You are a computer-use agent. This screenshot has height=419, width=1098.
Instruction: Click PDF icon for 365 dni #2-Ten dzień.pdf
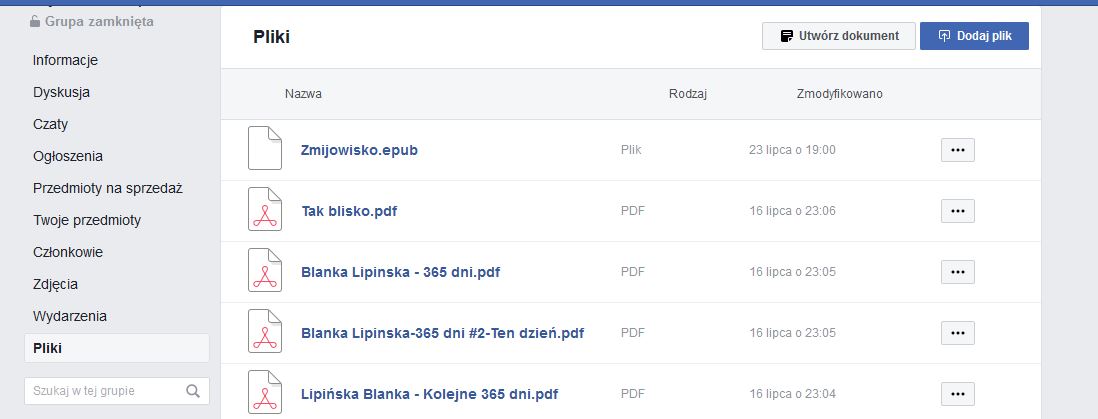[x=265, y=332]
